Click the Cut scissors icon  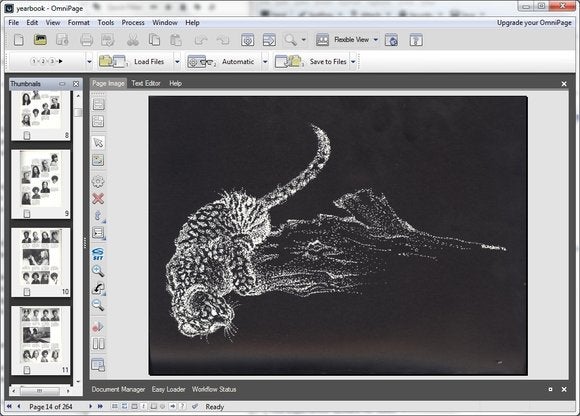coord(132,40)
